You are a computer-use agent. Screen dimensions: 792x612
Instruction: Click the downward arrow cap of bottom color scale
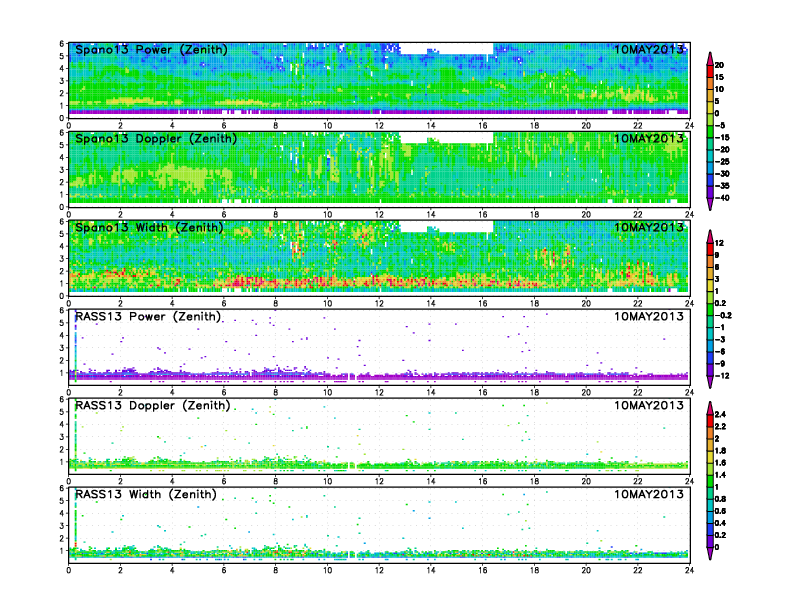710,553
